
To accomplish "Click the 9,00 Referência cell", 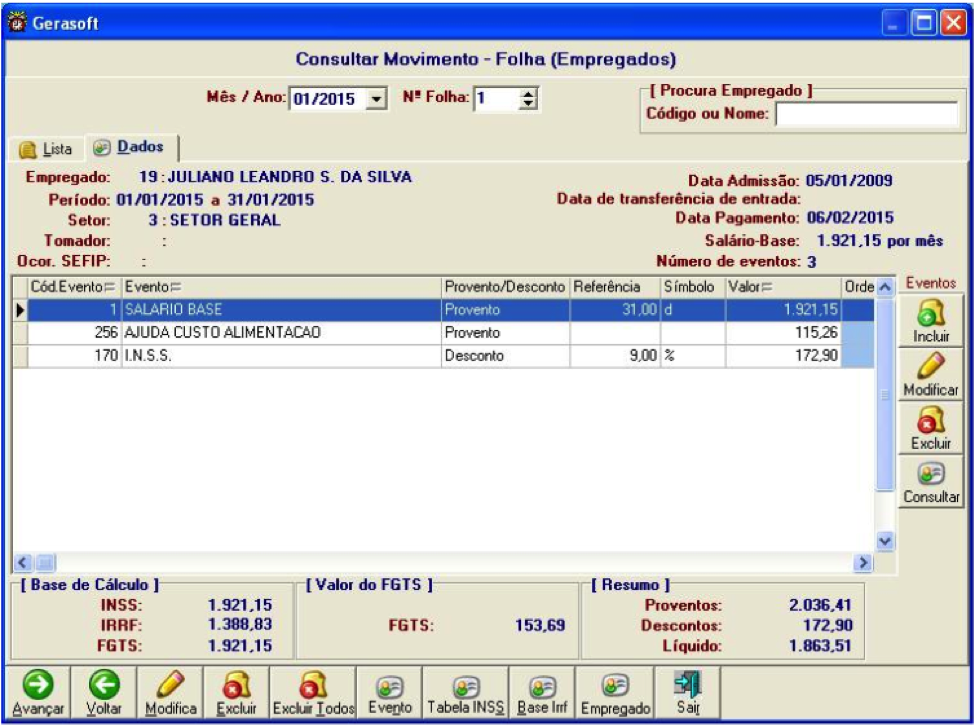I will tap(614, 356).
